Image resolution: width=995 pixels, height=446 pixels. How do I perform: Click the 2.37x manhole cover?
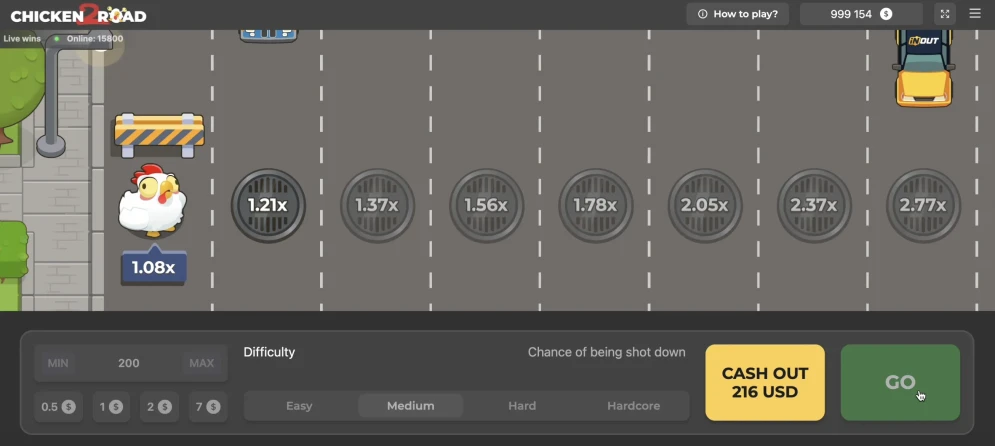pos(814,205)
